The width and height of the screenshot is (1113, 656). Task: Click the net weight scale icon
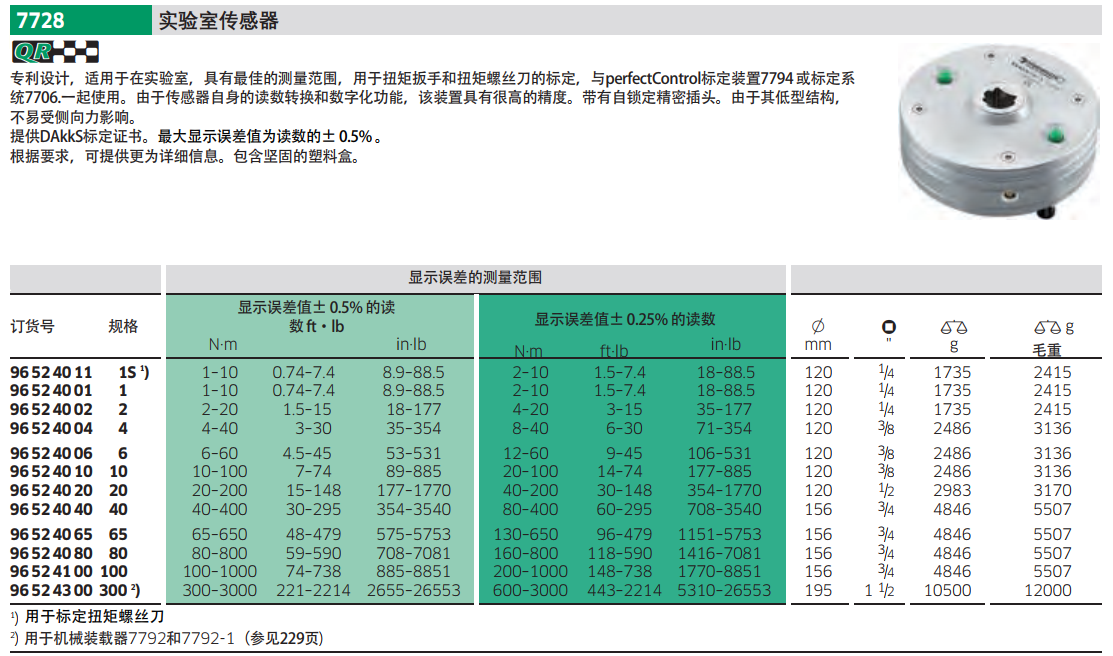point(953,327)
